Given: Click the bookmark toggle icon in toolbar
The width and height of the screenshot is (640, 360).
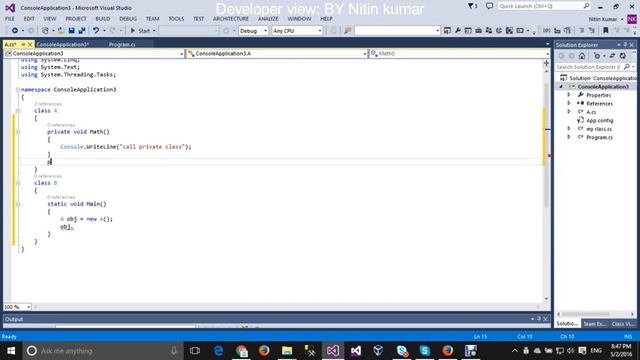Looking at the screenshot, I should click(606, 31).
